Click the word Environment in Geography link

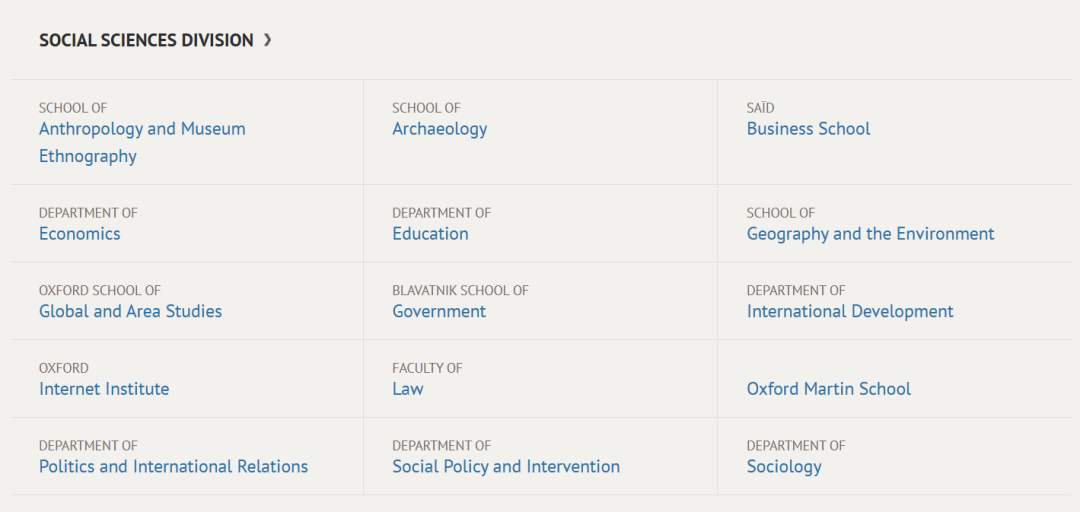945,234
